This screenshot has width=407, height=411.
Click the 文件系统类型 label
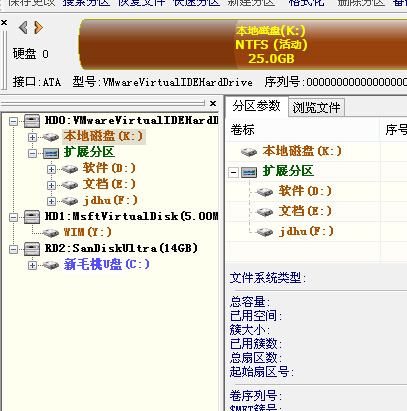[268, 278]
